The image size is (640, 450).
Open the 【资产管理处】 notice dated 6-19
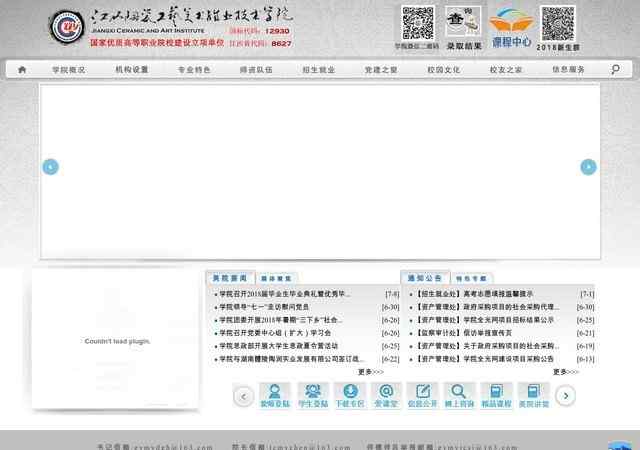pyautogui.click(x=487, y=346)
